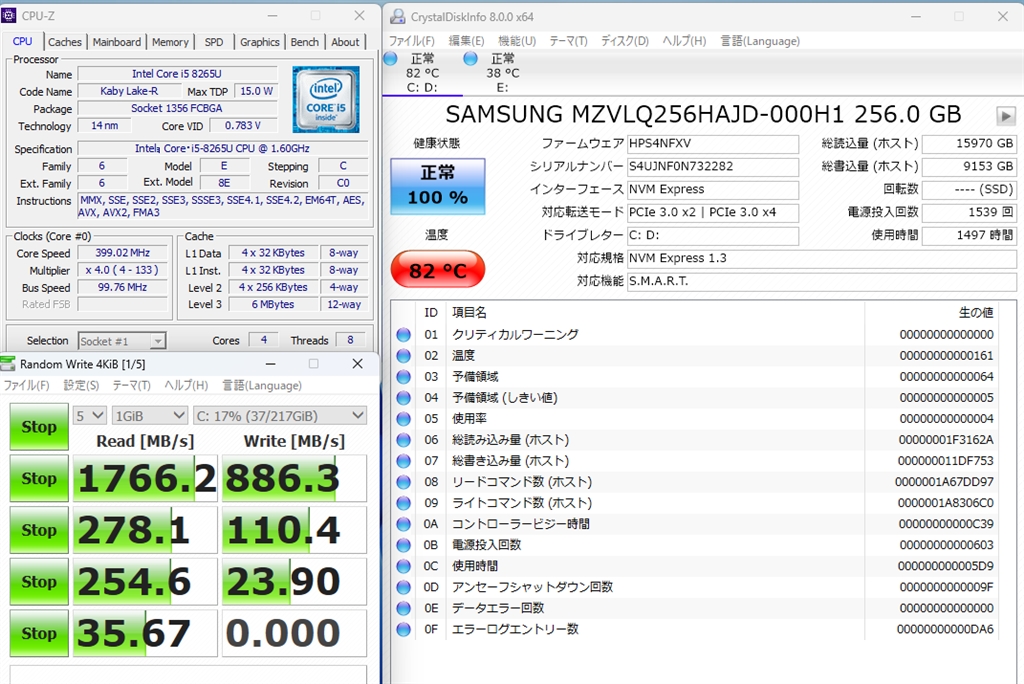Open CrystalDiskInfo テーマ(T) menu

[568, 41]
